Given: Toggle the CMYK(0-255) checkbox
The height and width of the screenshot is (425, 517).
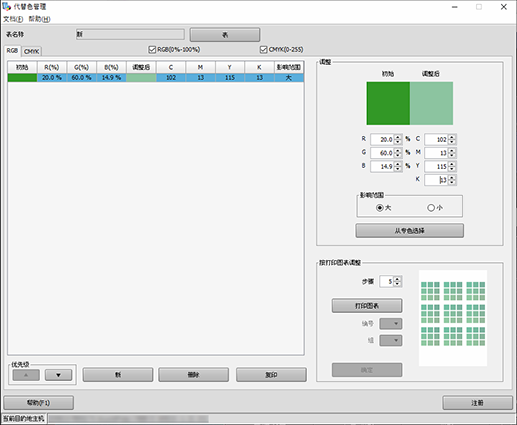Looking at the screenshot, I should (263, 50).
